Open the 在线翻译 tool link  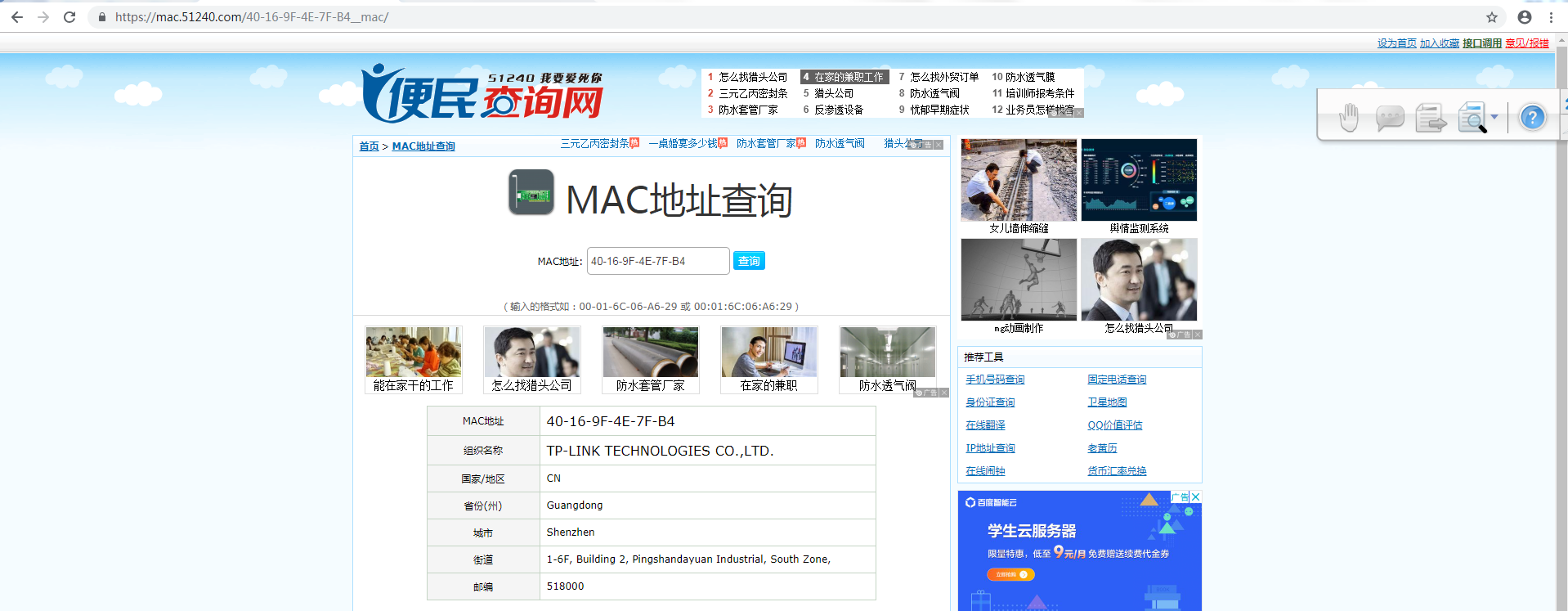(985, 425)
